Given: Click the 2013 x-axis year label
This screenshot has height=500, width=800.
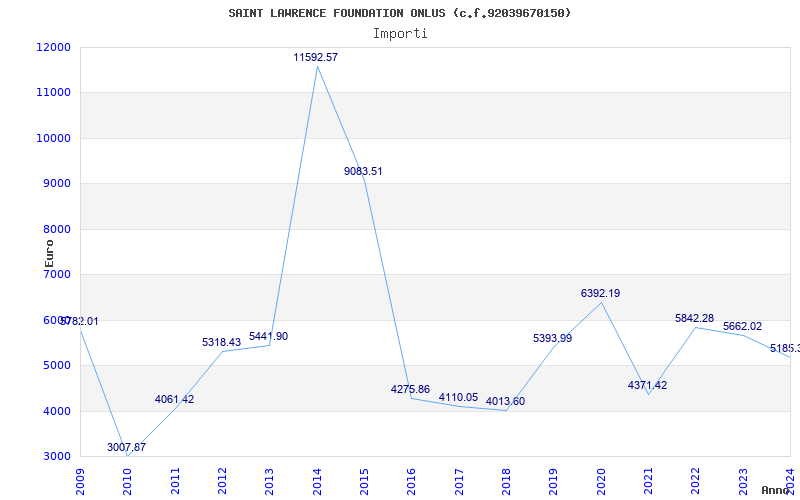Looking at the screenshot, I should coord(269,482).
